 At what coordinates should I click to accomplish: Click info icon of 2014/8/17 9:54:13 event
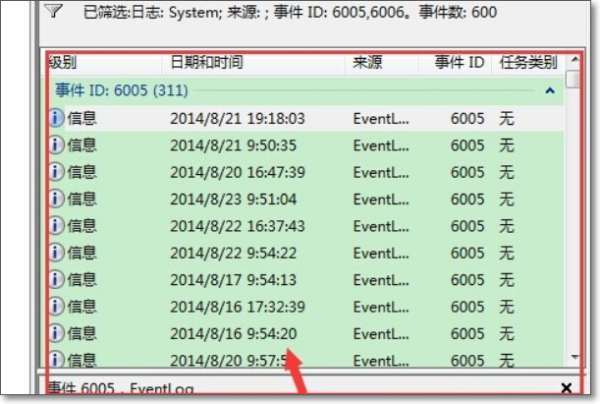[57, 280]
